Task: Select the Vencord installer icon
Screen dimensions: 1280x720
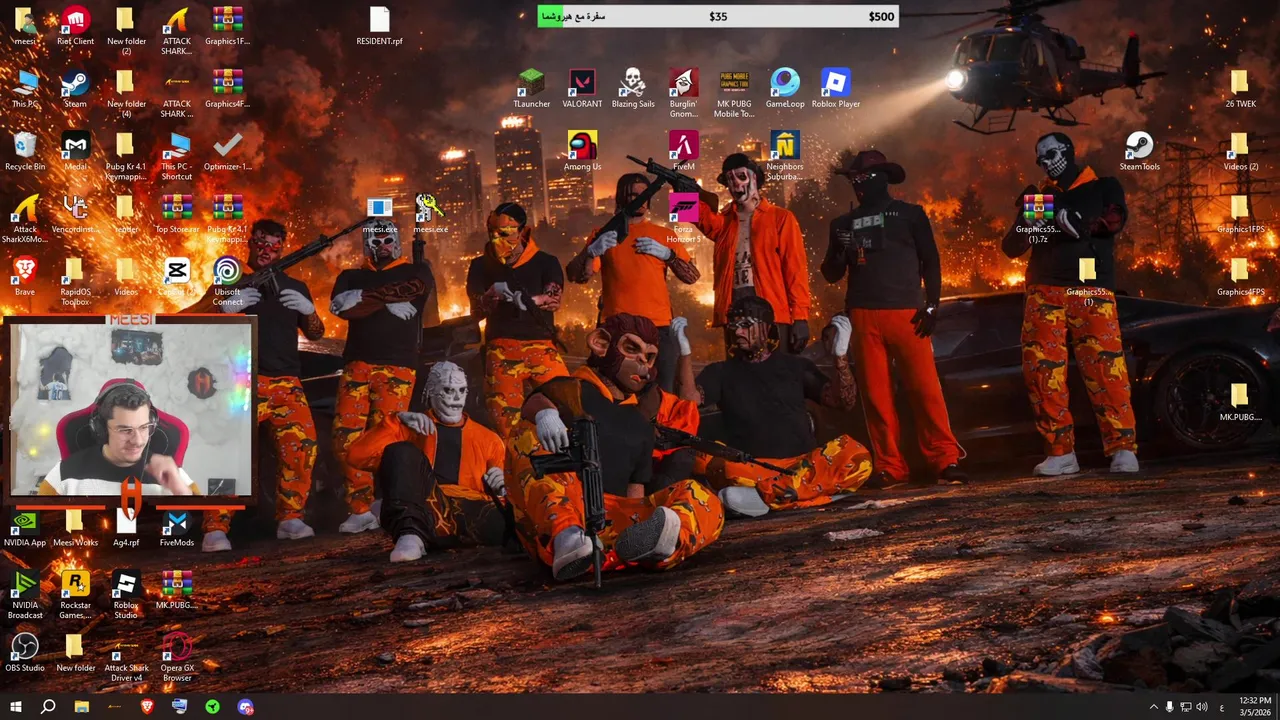Action: (75, 214)
